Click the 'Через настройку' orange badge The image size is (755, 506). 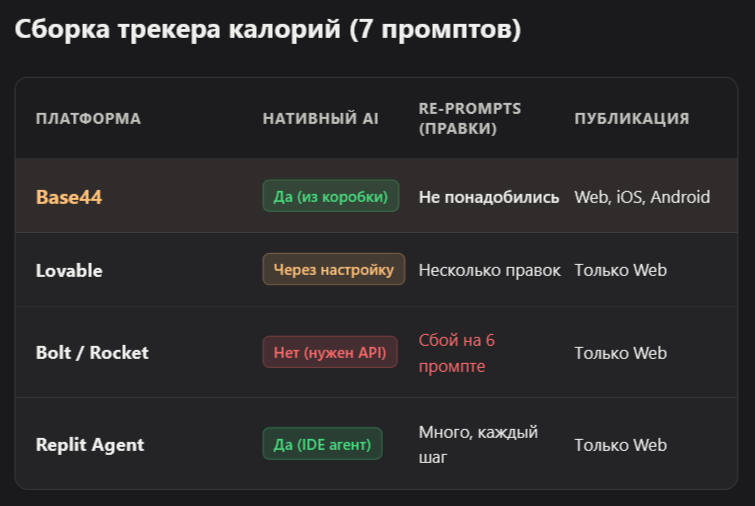click(x=334, y=269)
